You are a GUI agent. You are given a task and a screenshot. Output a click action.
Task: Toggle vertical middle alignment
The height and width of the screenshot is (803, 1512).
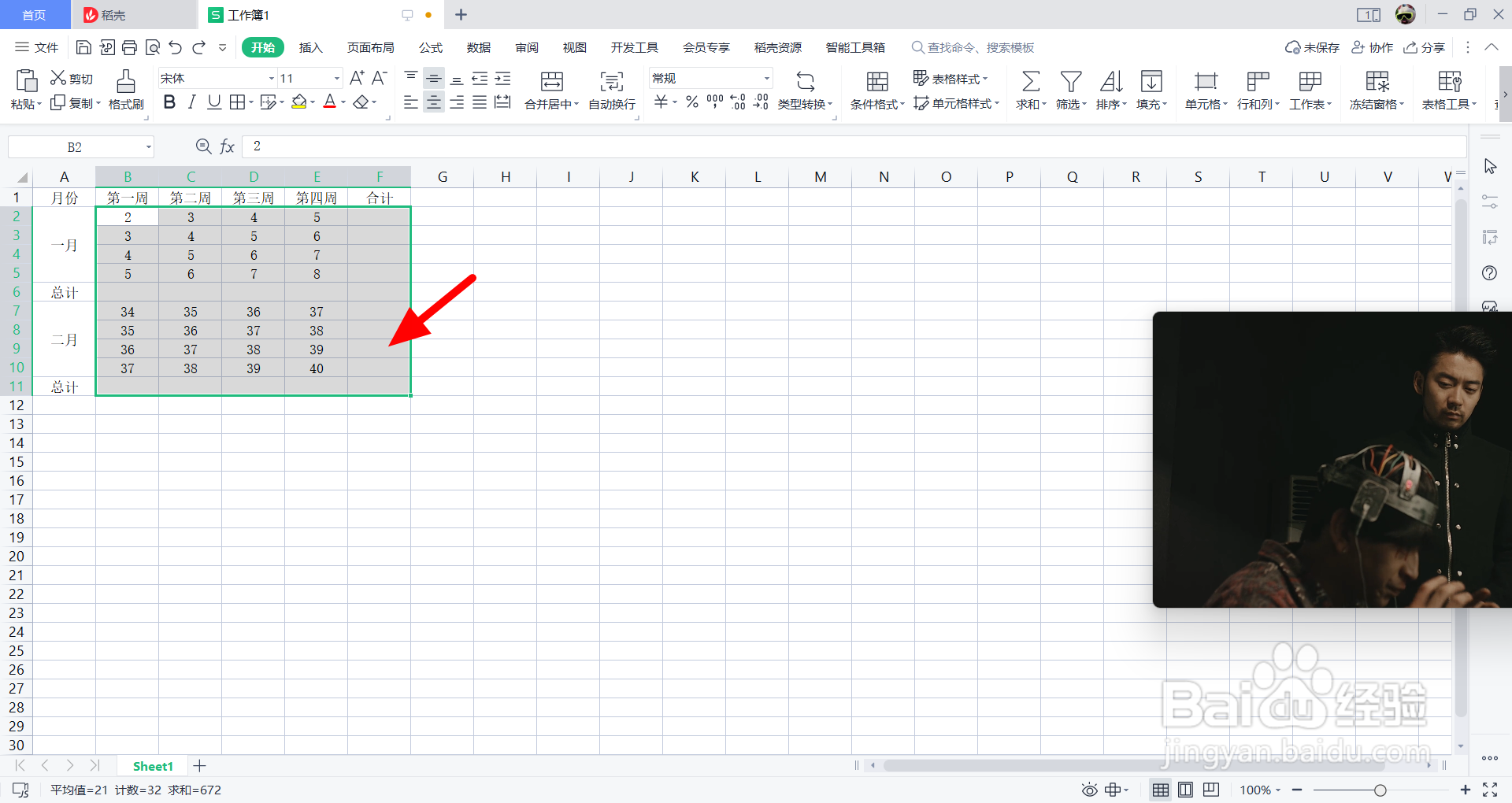pos(434,78)
